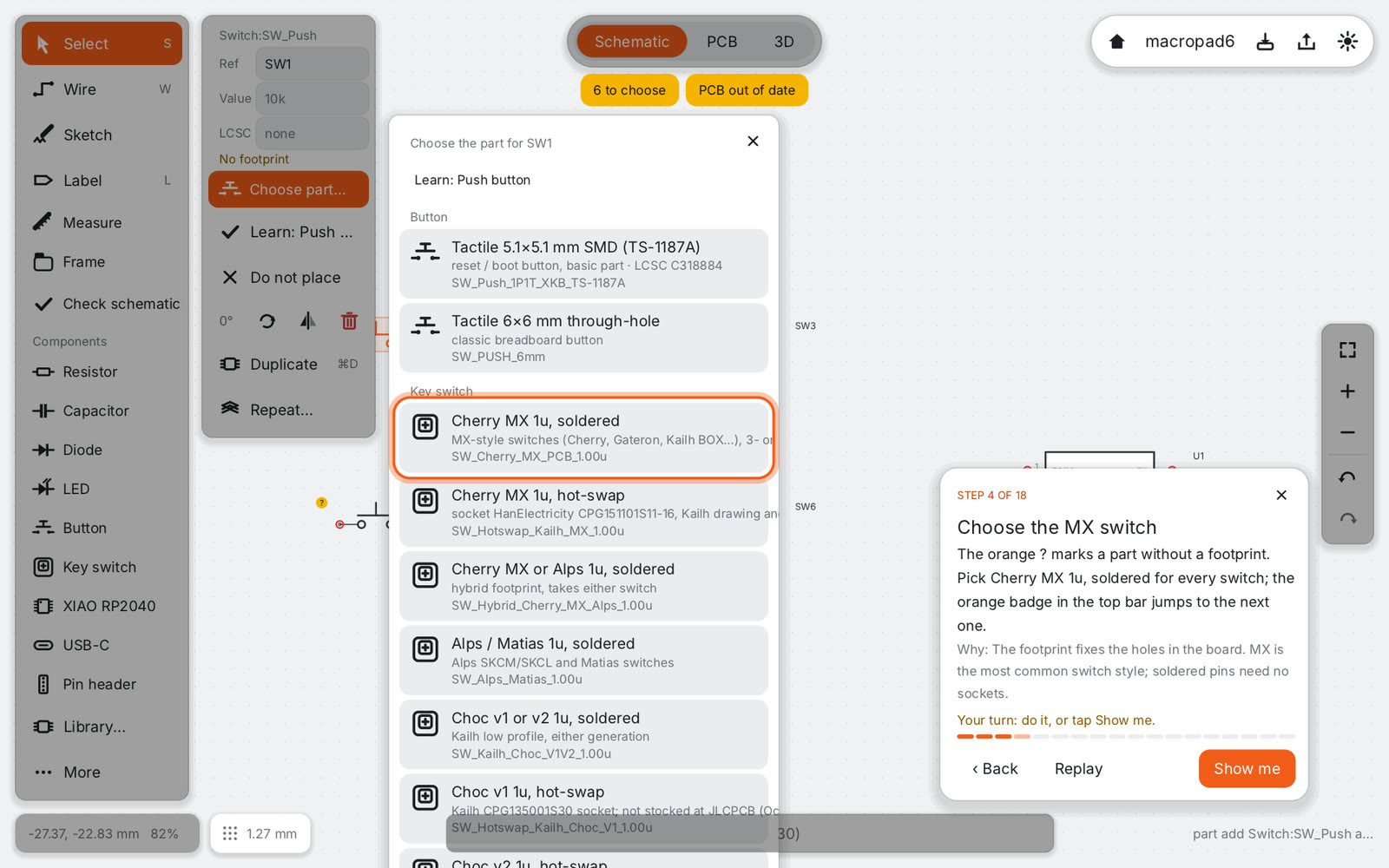This screenshot has height=868, width=1389.
Task: Delete component with red trash icon
Action: [x=349, y=321]
